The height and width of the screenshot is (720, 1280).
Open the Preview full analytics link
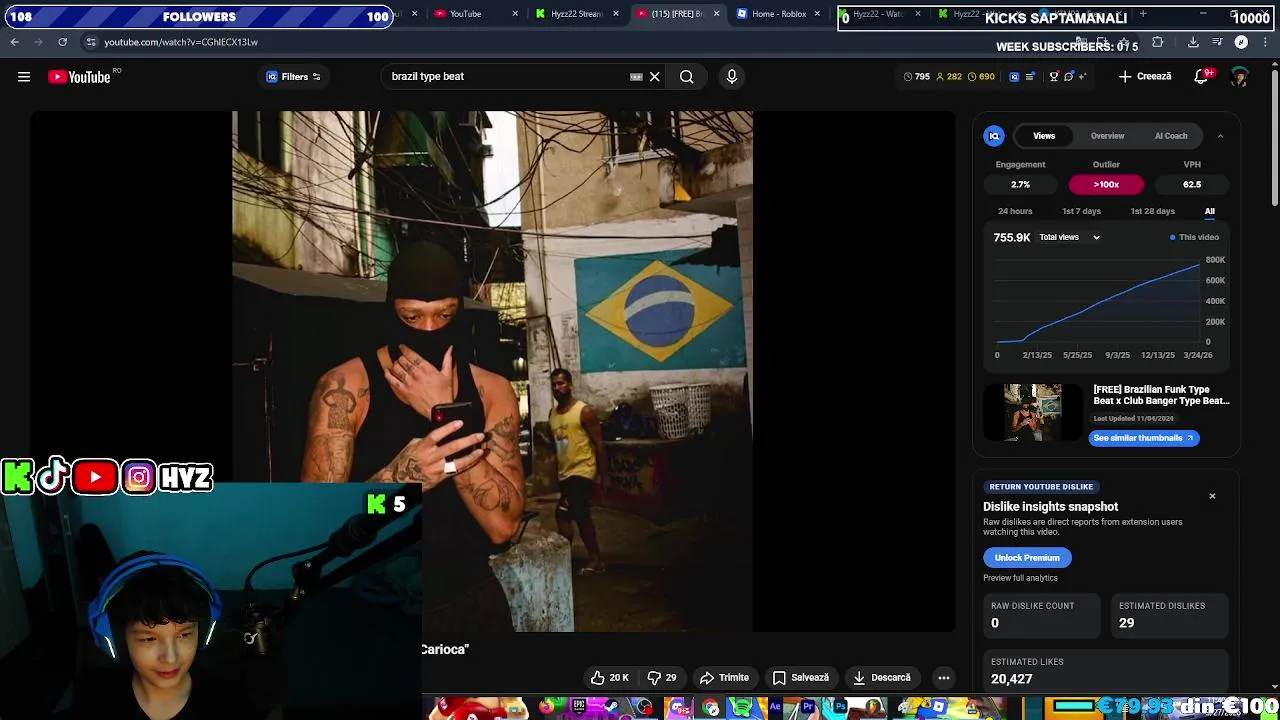pos(1020,578)
